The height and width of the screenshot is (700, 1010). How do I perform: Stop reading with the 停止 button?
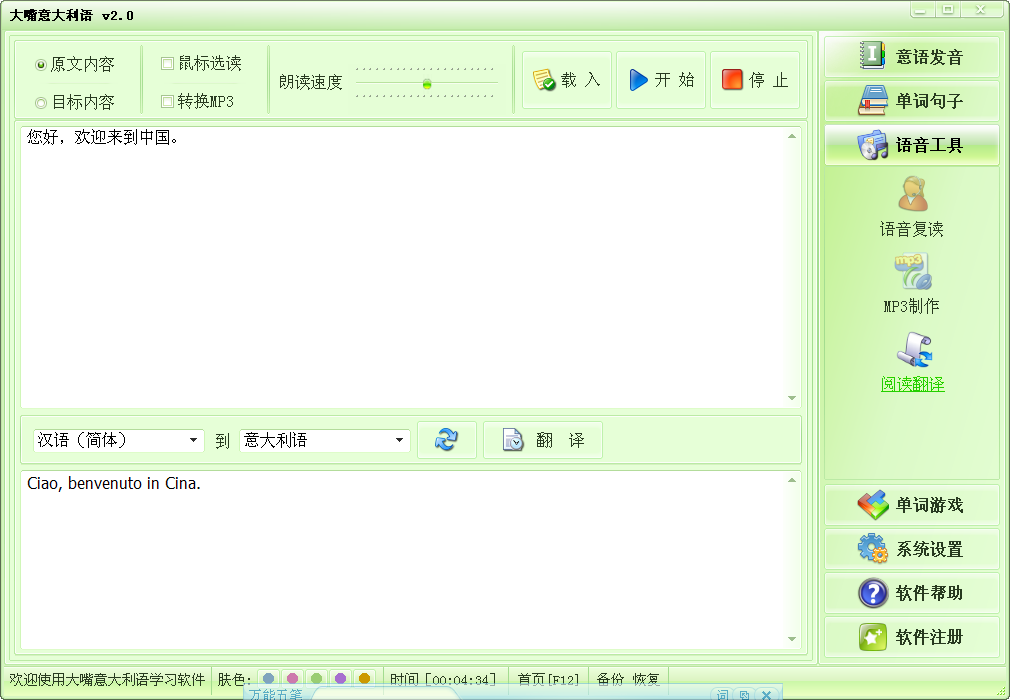(x=755, y=80)
